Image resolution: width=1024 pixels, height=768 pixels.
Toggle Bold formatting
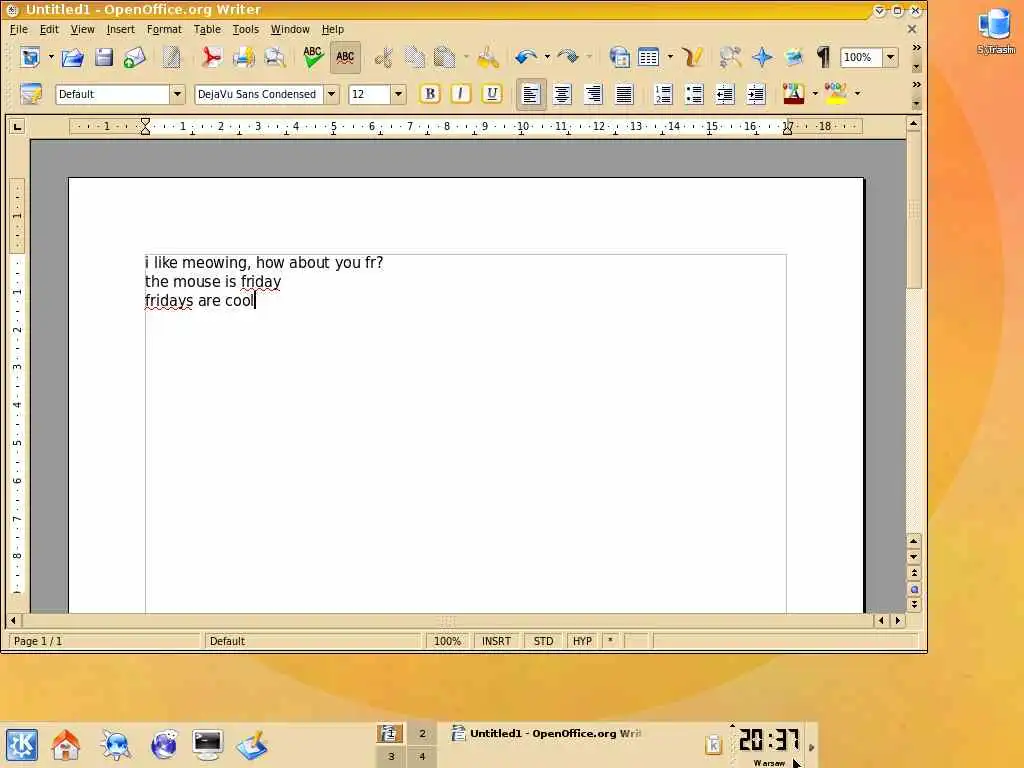[430, 94]
